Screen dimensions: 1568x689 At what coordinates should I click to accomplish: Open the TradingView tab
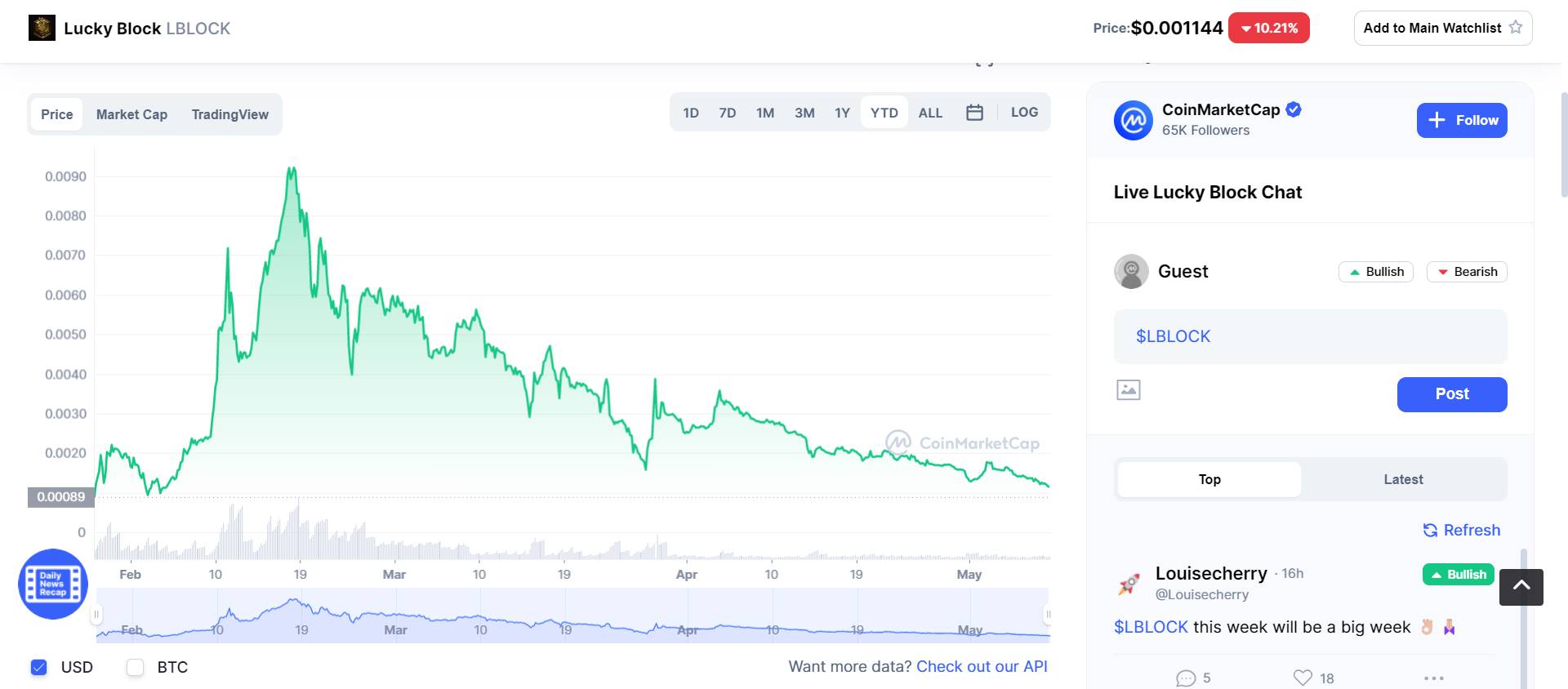click(x=230, y=114)
